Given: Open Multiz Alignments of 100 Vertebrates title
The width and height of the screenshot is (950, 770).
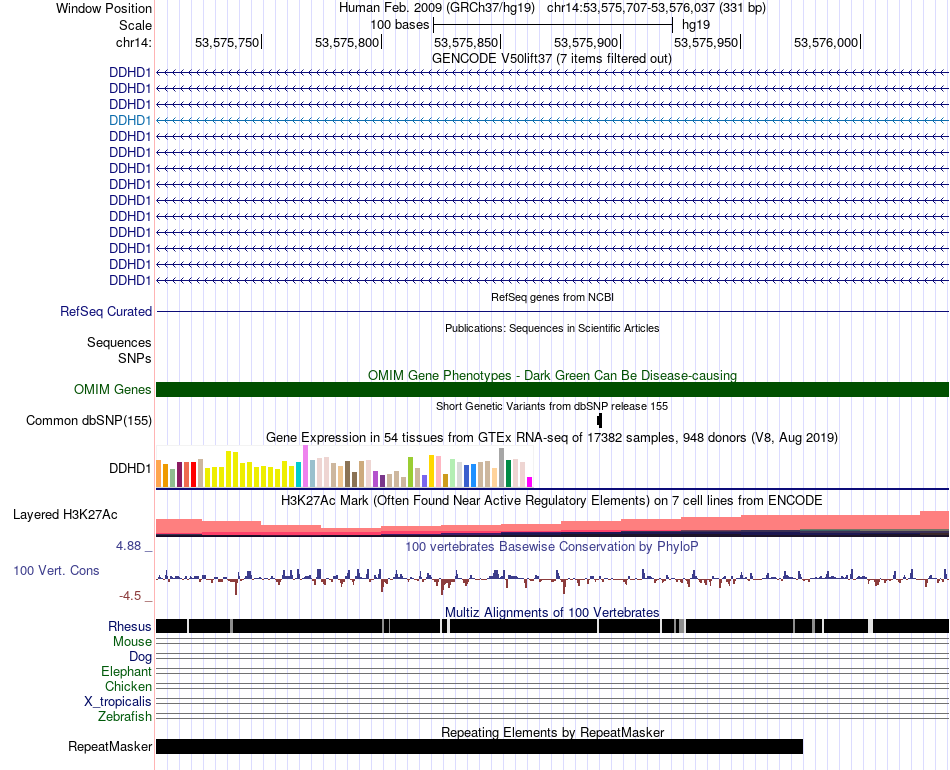Looking at the screenshot, I should point(552,612).
